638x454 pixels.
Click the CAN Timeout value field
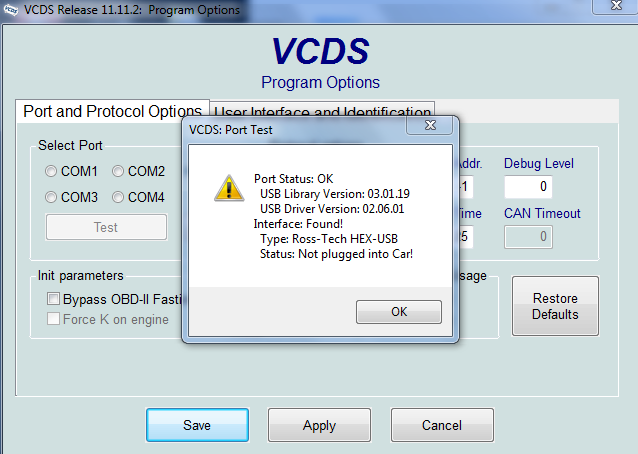(x=527, y=237)
